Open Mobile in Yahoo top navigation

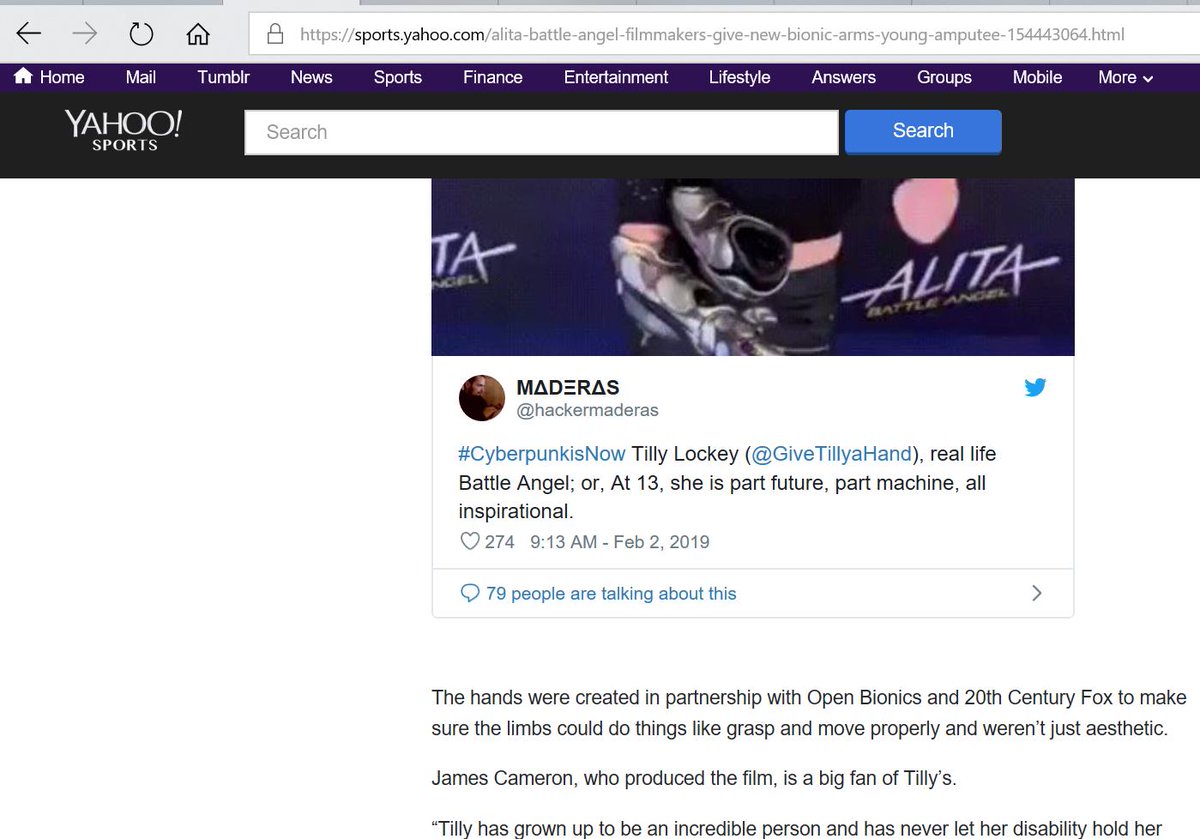[x=1037, y=77]
